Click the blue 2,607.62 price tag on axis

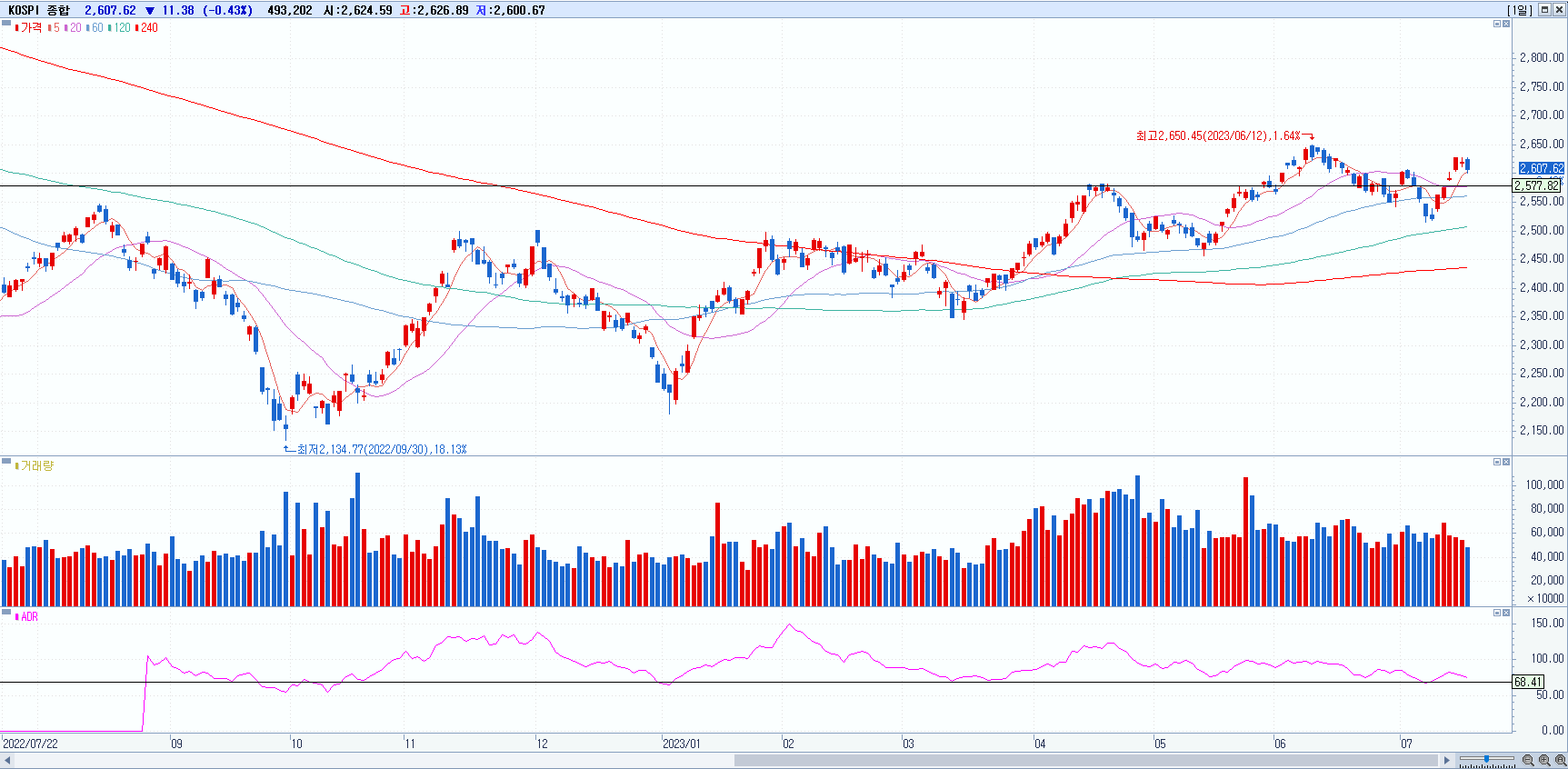(1542, 168)
